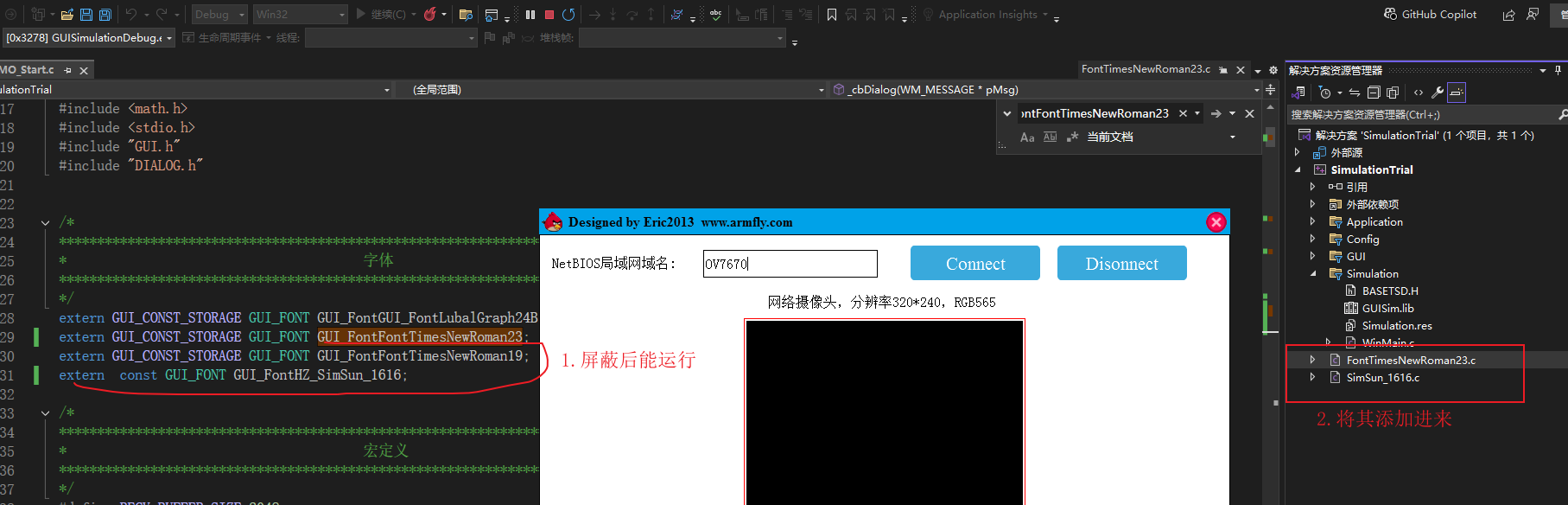The image size is (1568, 505).
Task: Open editor window settings gear
Action: 1273,70
